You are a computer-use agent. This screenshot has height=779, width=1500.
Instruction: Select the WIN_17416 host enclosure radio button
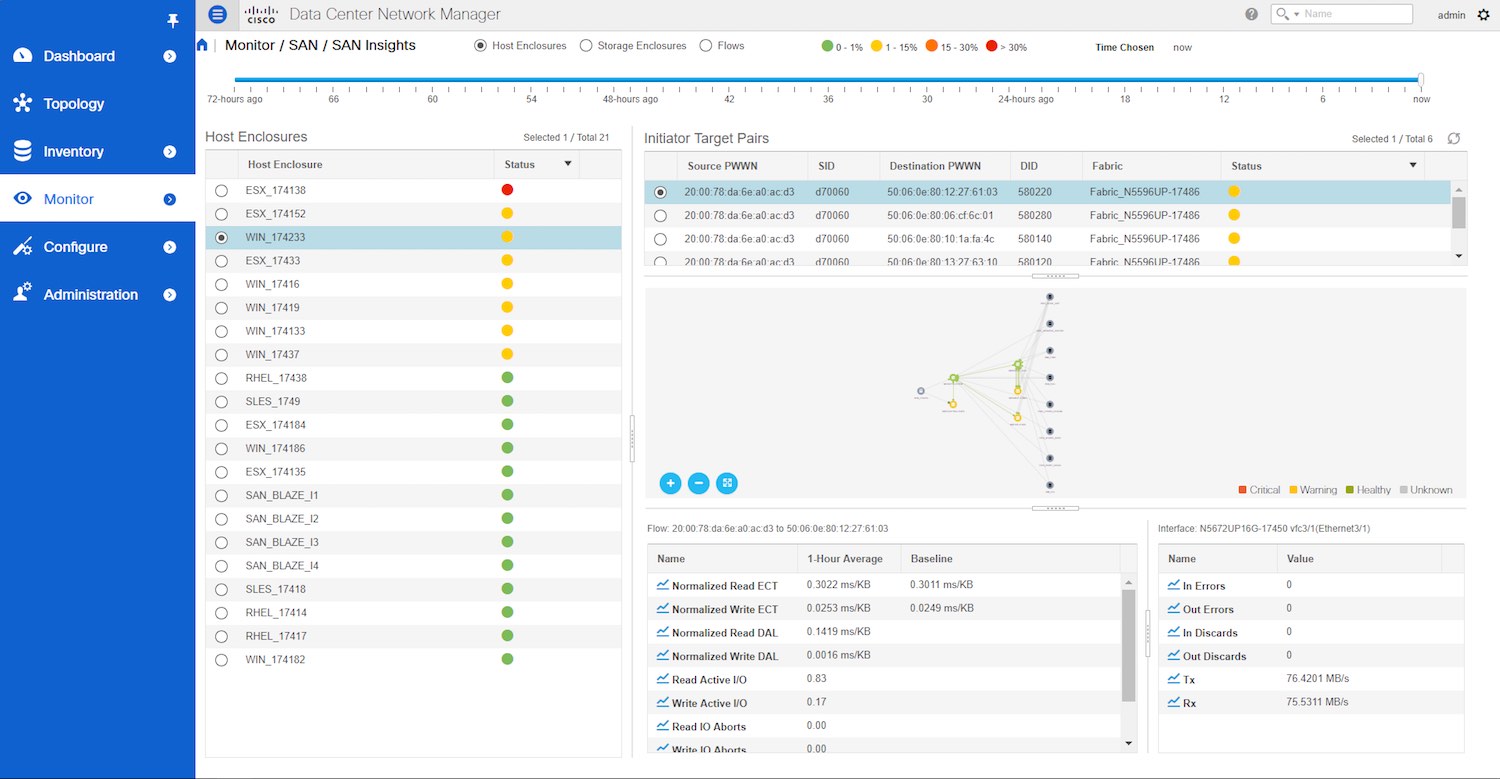(x=221, y=284)
